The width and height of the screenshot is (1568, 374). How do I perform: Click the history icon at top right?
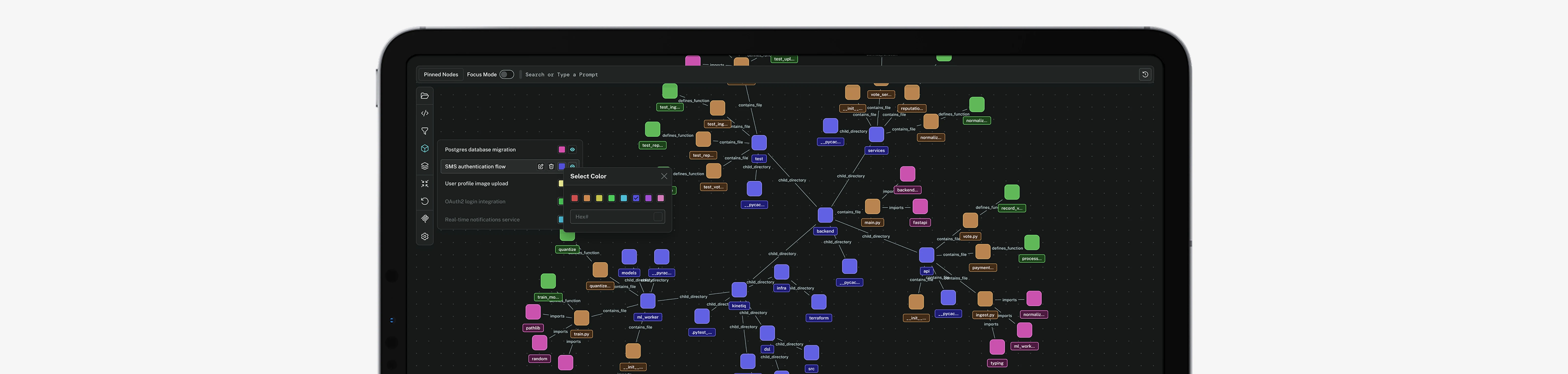[x=1145, y=74]
